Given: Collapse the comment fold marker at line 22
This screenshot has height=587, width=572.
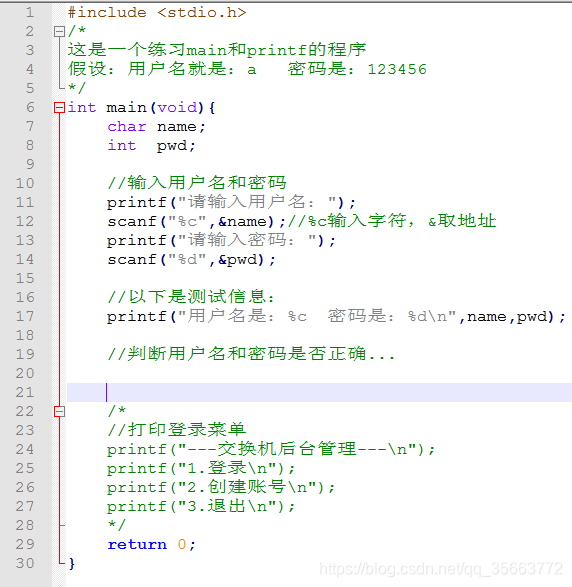Looking at the screenshot, I should coord(59,411).
